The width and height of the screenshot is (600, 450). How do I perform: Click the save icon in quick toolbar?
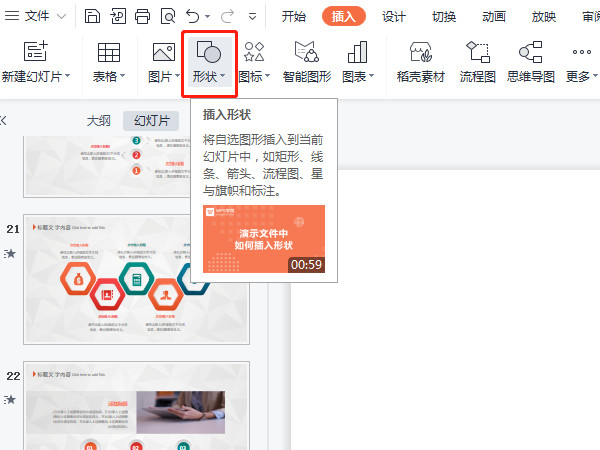(92, 16)
